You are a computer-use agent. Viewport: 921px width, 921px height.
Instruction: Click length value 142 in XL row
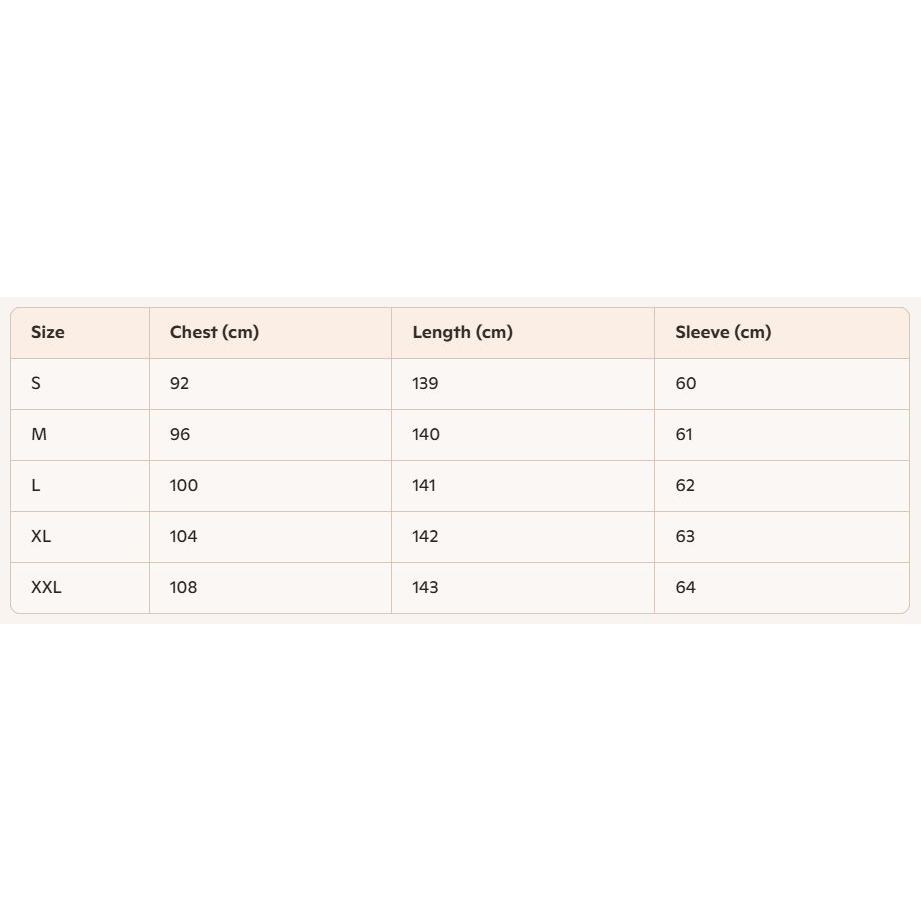coord(425,536)
